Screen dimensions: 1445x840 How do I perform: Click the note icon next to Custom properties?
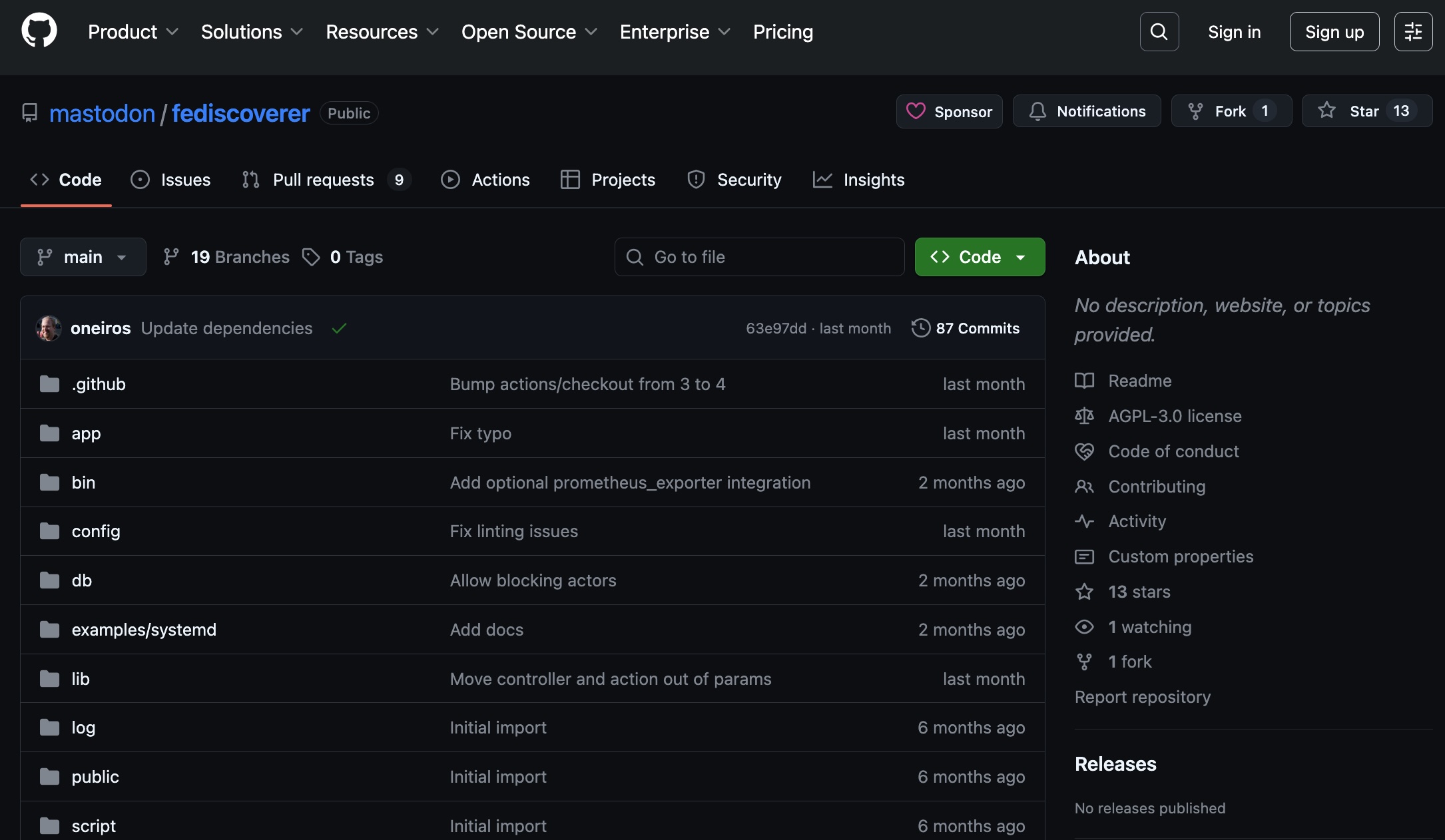[1084, 556]
